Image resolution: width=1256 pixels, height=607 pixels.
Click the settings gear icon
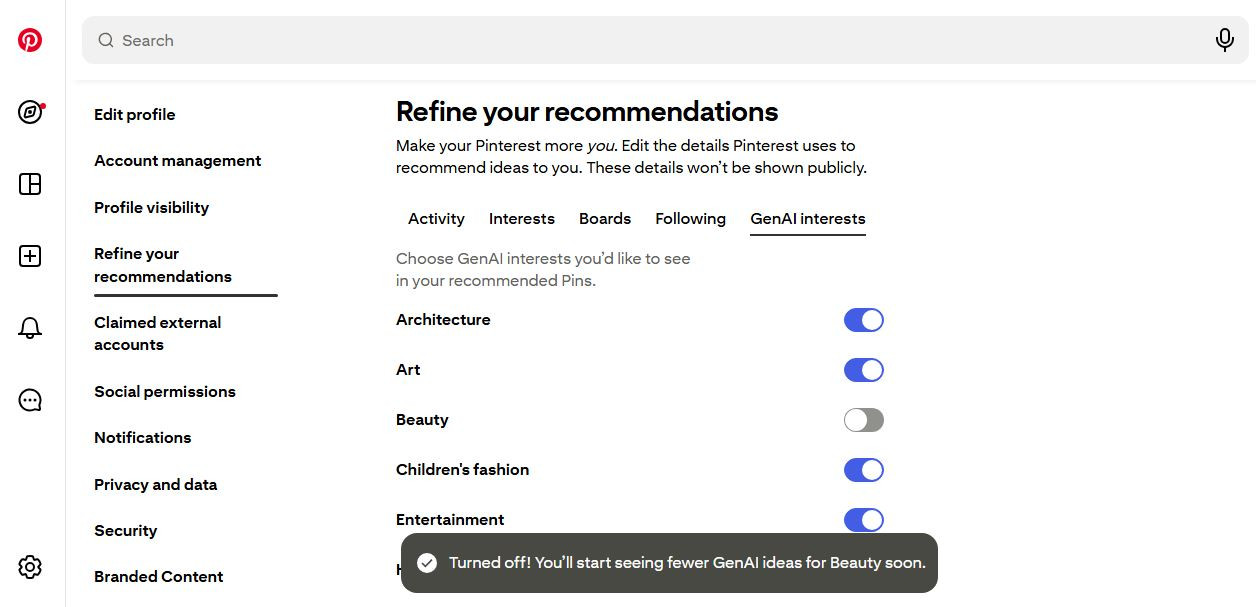[x=30, y=567]
